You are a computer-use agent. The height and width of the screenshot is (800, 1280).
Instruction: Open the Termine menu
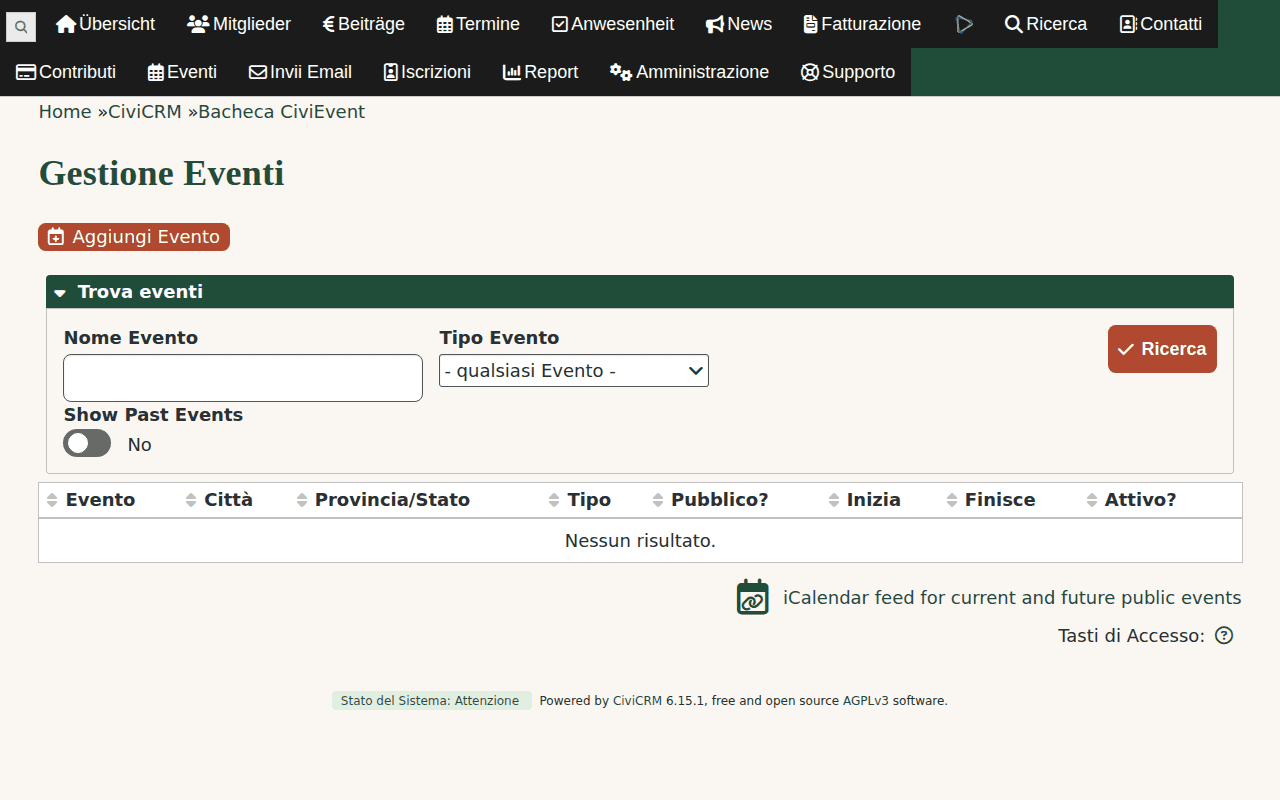[x=478, y=24]
